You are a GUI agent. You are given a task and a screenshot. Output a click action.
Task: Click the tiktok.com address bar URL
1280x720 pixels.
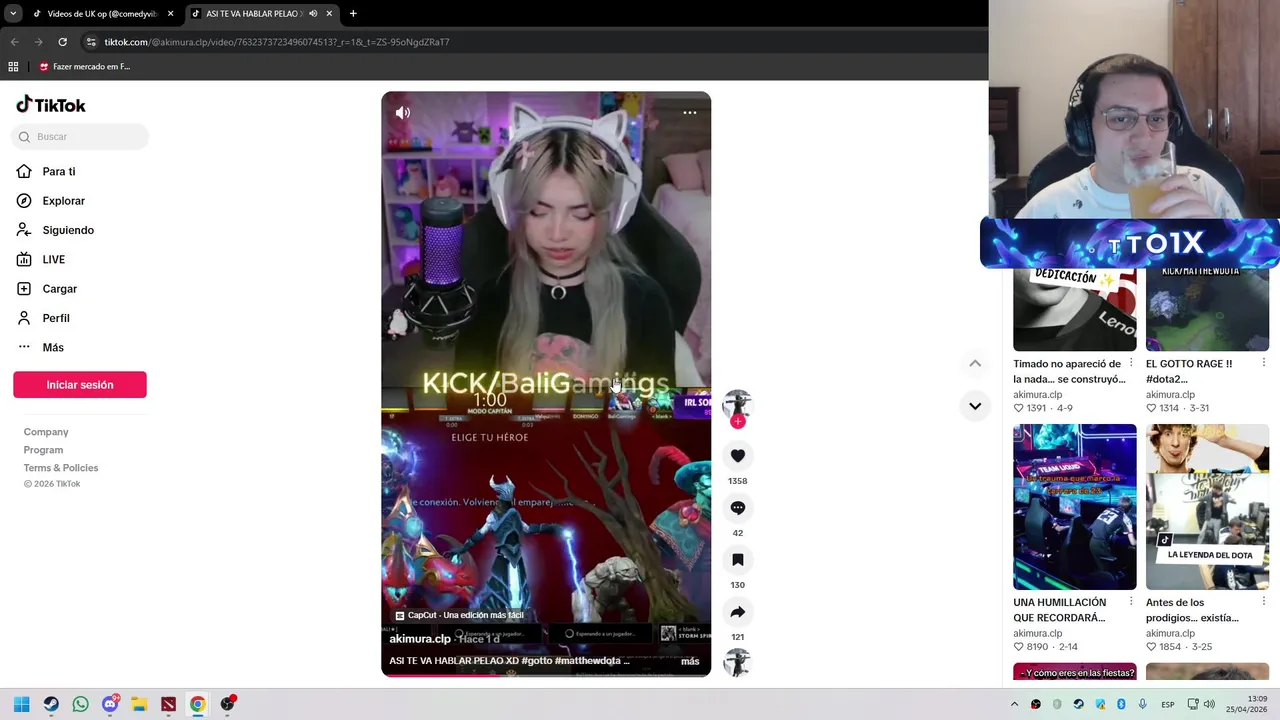pyautogui.click(x=277, y=42)
